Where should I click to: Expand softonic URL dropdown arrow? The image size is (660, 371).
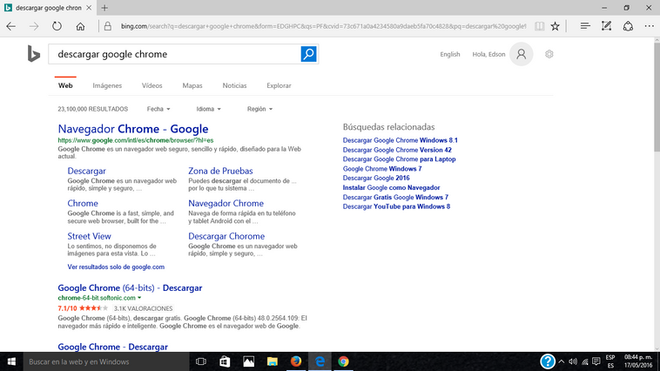coord(139,298)
